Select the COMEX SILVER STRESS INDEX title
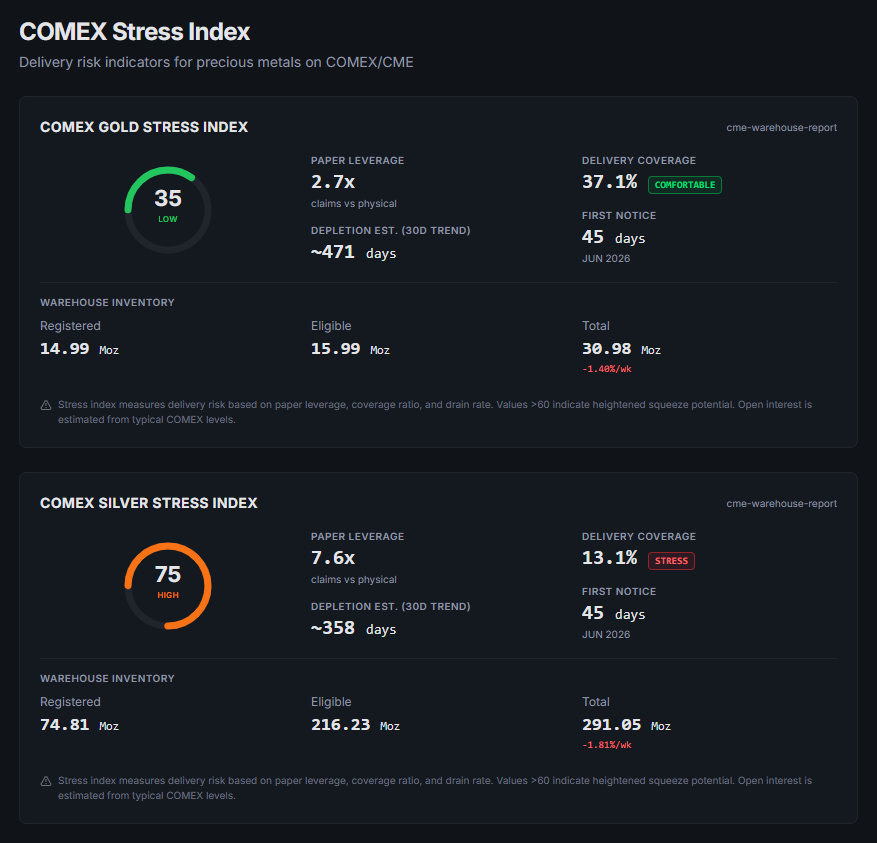The height and width of the screenshot is (843, 877). tap(148, 503)
